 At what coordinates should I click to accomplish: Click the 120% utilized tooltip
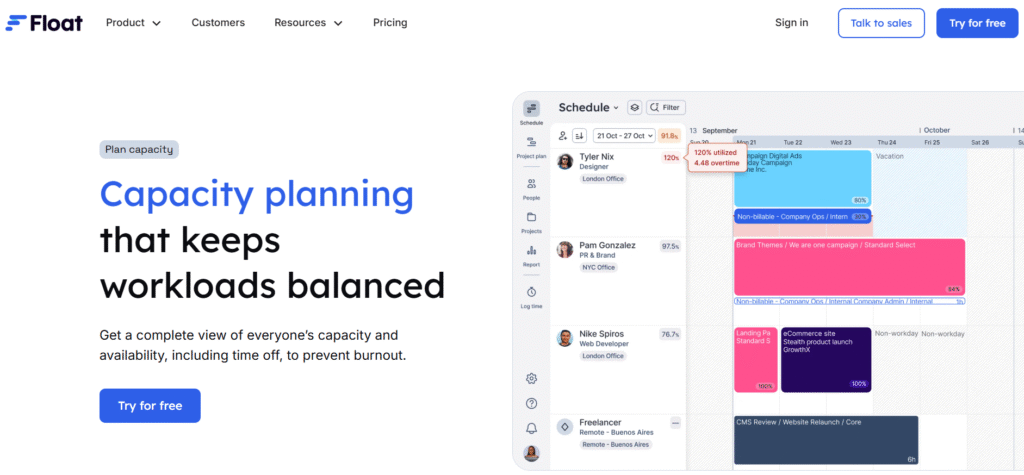coord(716,157)
